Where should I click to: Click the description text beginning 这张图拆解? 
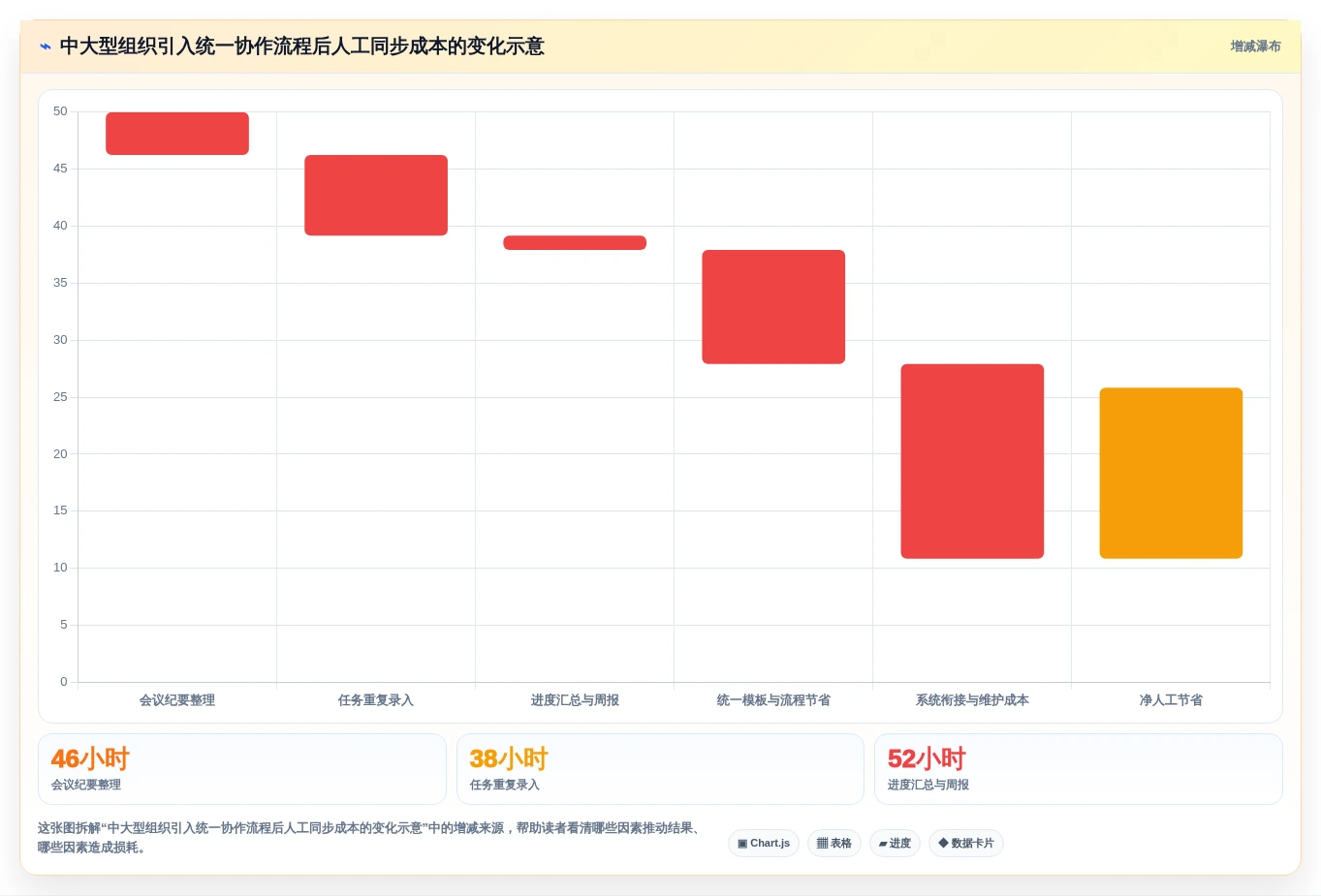click(370, 838)
